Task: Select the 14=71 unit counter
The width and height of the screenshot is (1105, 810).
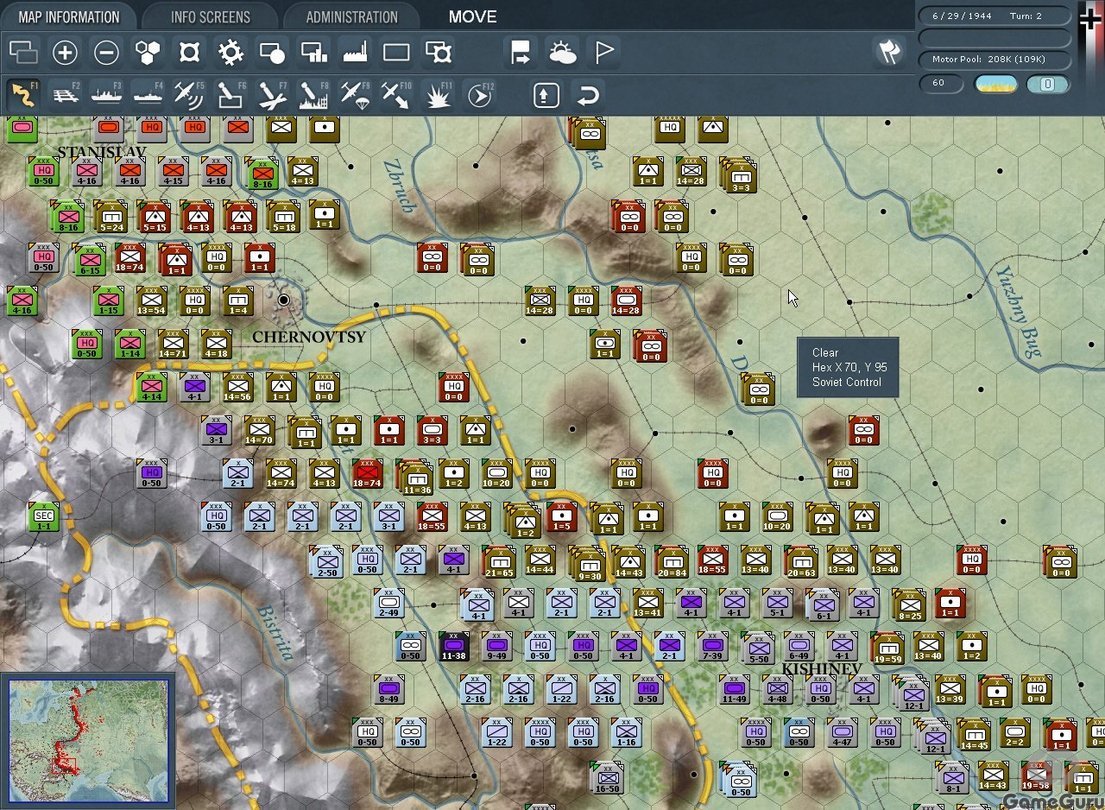Action: pos(173,344)
